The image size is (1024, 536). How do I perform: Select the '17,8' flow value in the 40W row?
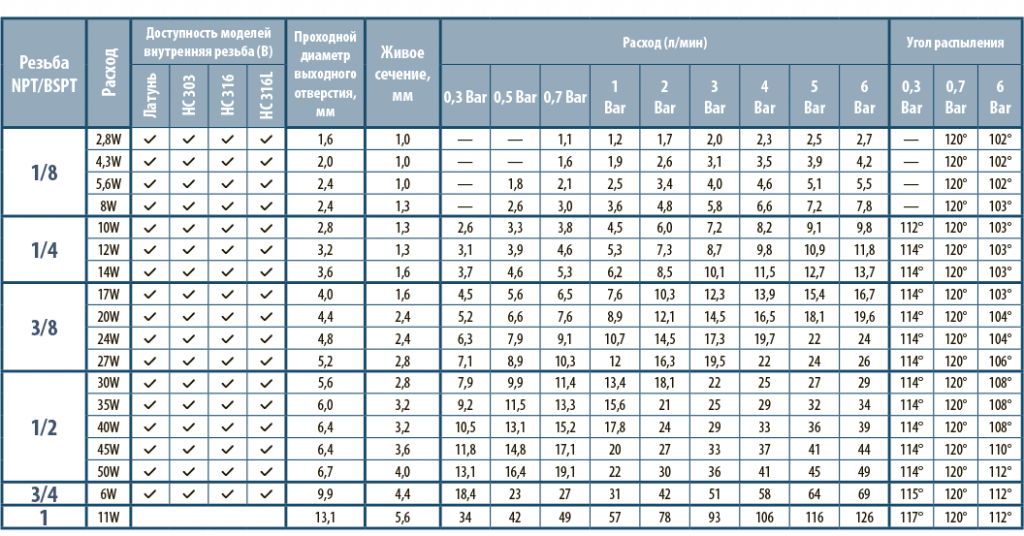[615, 428]
